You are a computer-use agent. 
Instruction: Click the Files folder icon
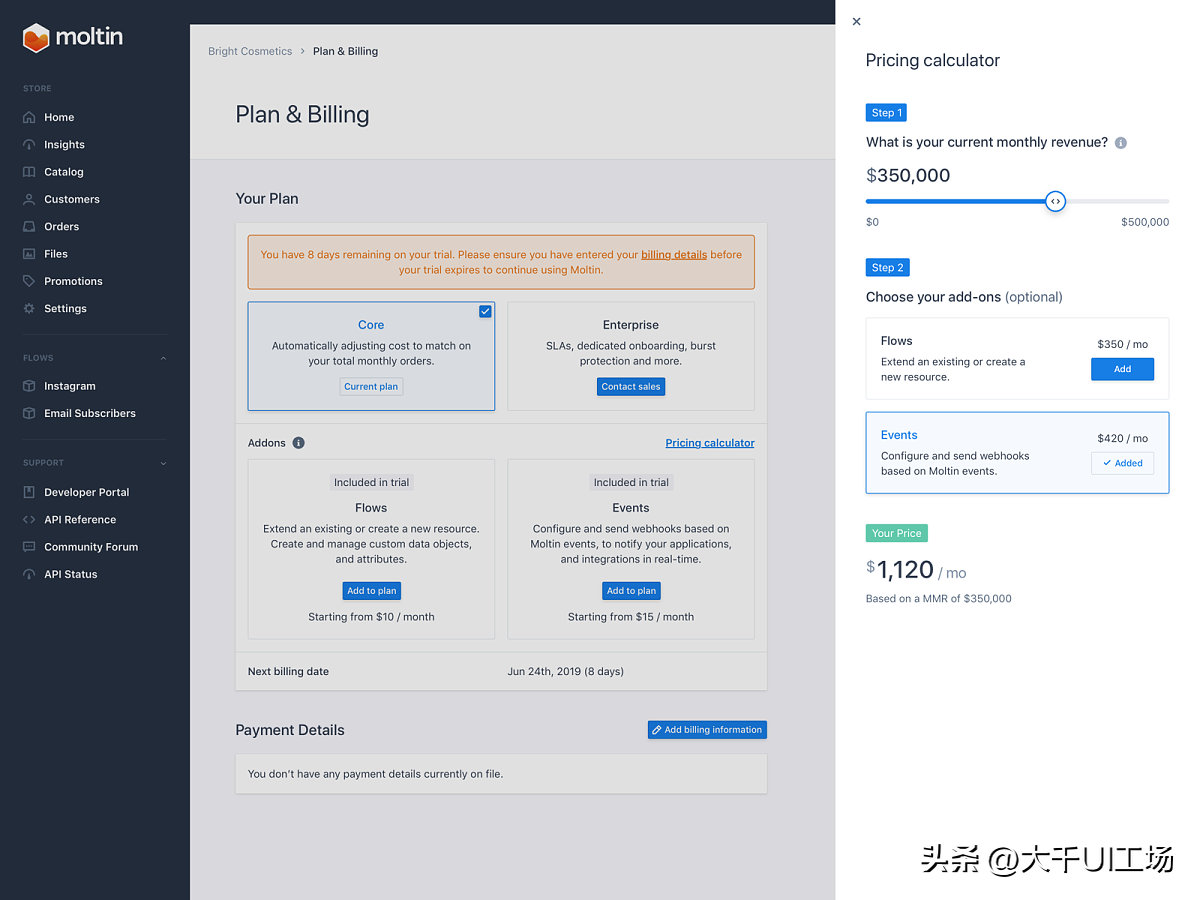tap(29, 254)
